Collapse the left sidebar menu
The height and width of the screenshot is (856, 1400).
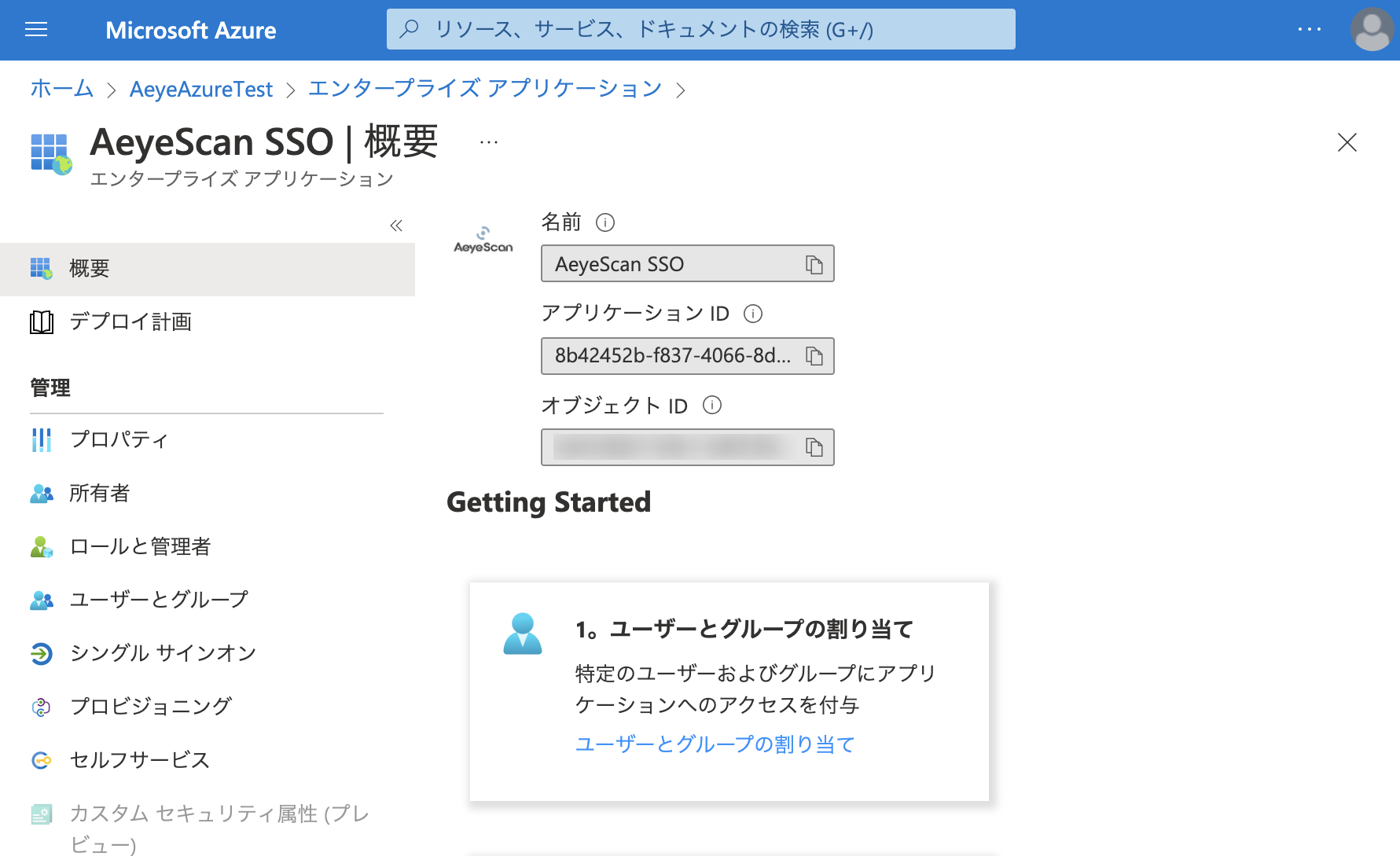tap(396, 226)
